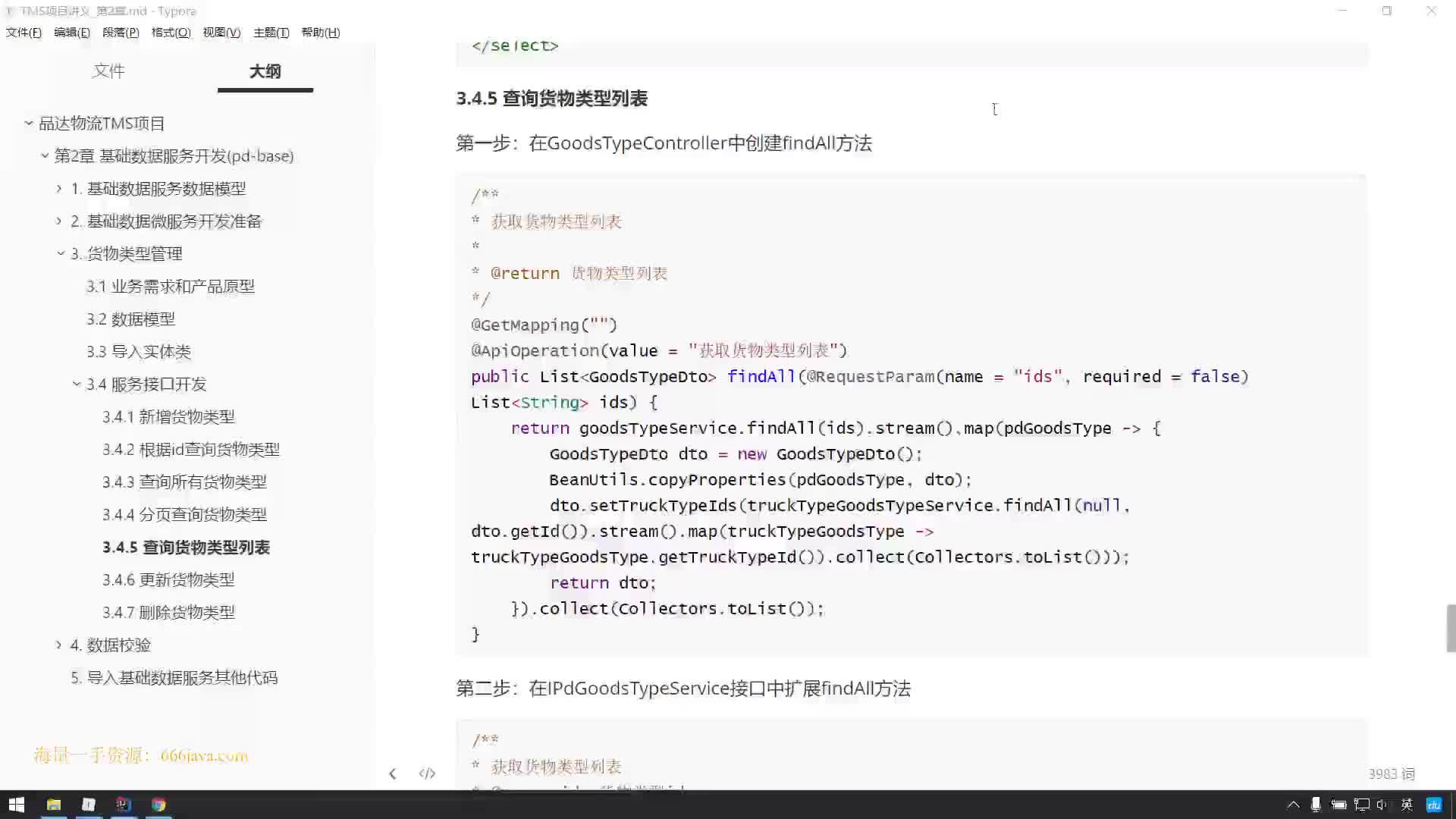Jump to 3.1 业务需求和产品原型 section
Screen dimensions: 1456x819
(x=171, y=286)
